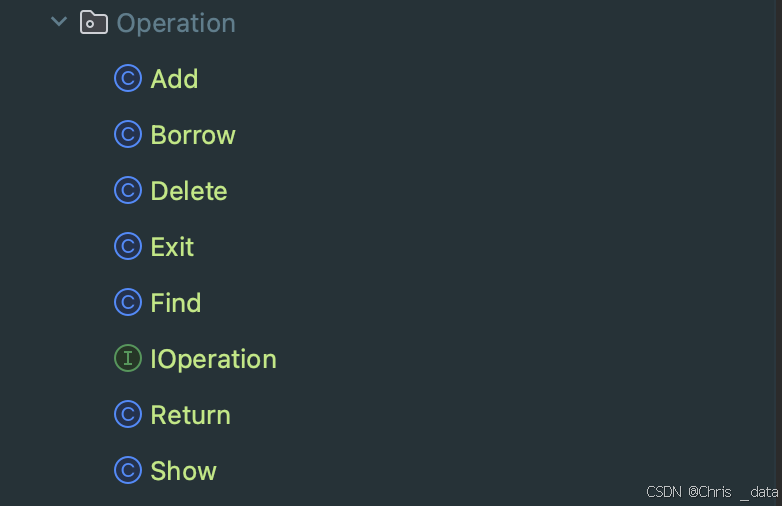Select the Operation package label

[x=176, y=23]
